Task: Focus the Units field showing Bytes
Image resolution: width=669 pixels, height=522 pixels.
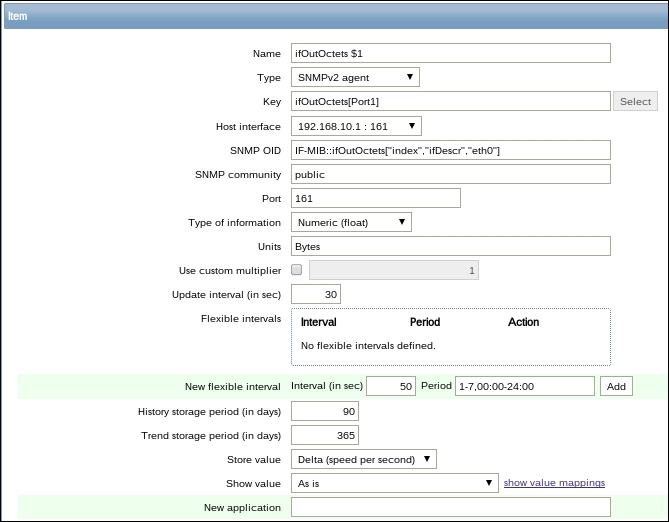Action: point(450,246)
